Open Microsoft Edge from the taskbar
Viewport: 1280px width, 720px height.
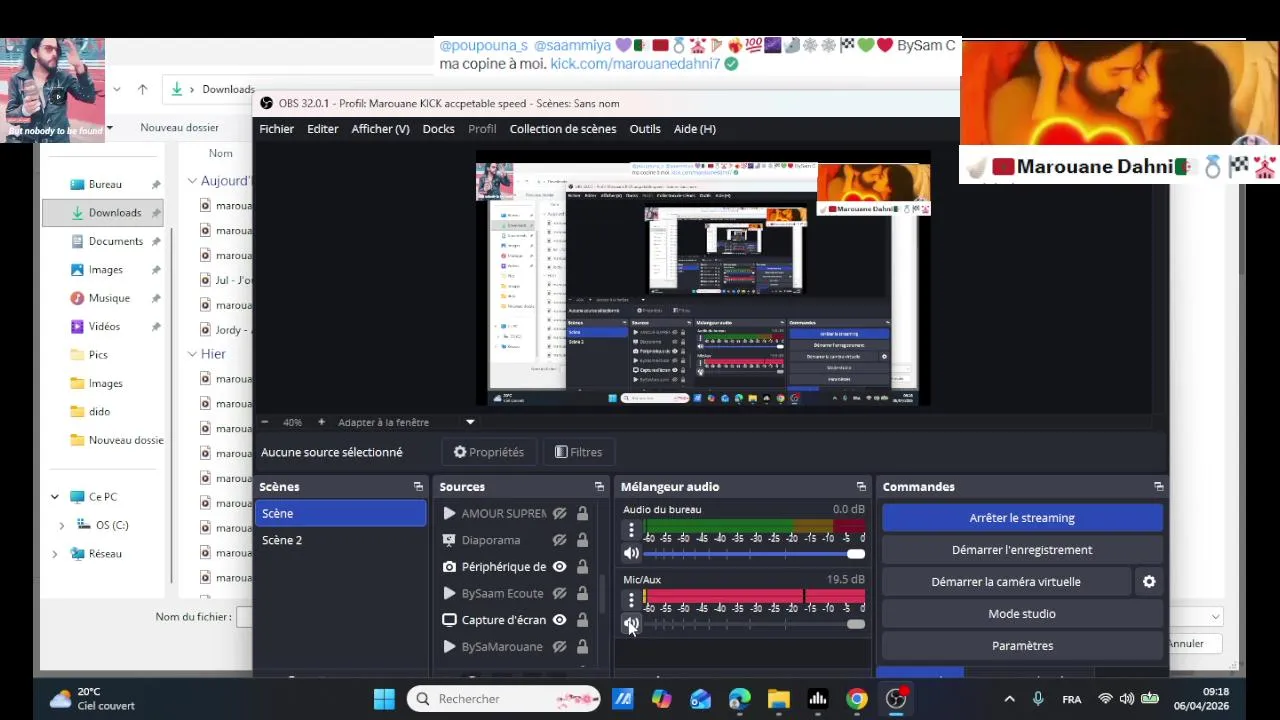click(740, 699)
